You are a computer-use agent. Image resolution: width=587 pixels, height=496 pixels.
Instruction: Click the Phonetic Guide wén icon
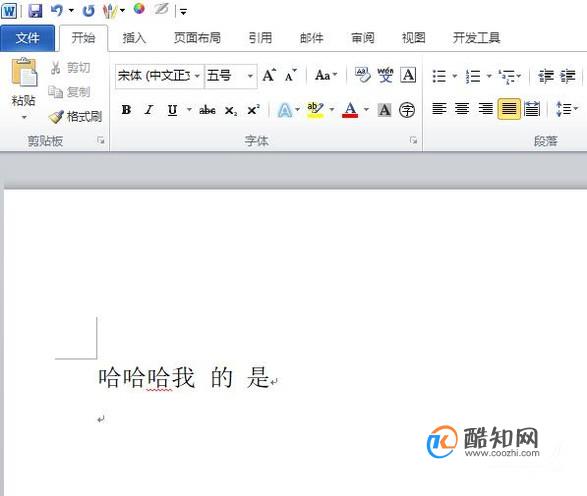coord(385,75)
